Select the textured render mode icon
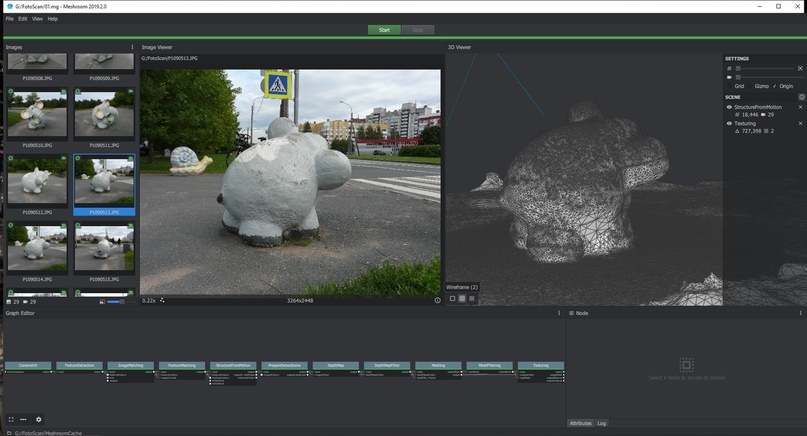 tap(471, 299)
